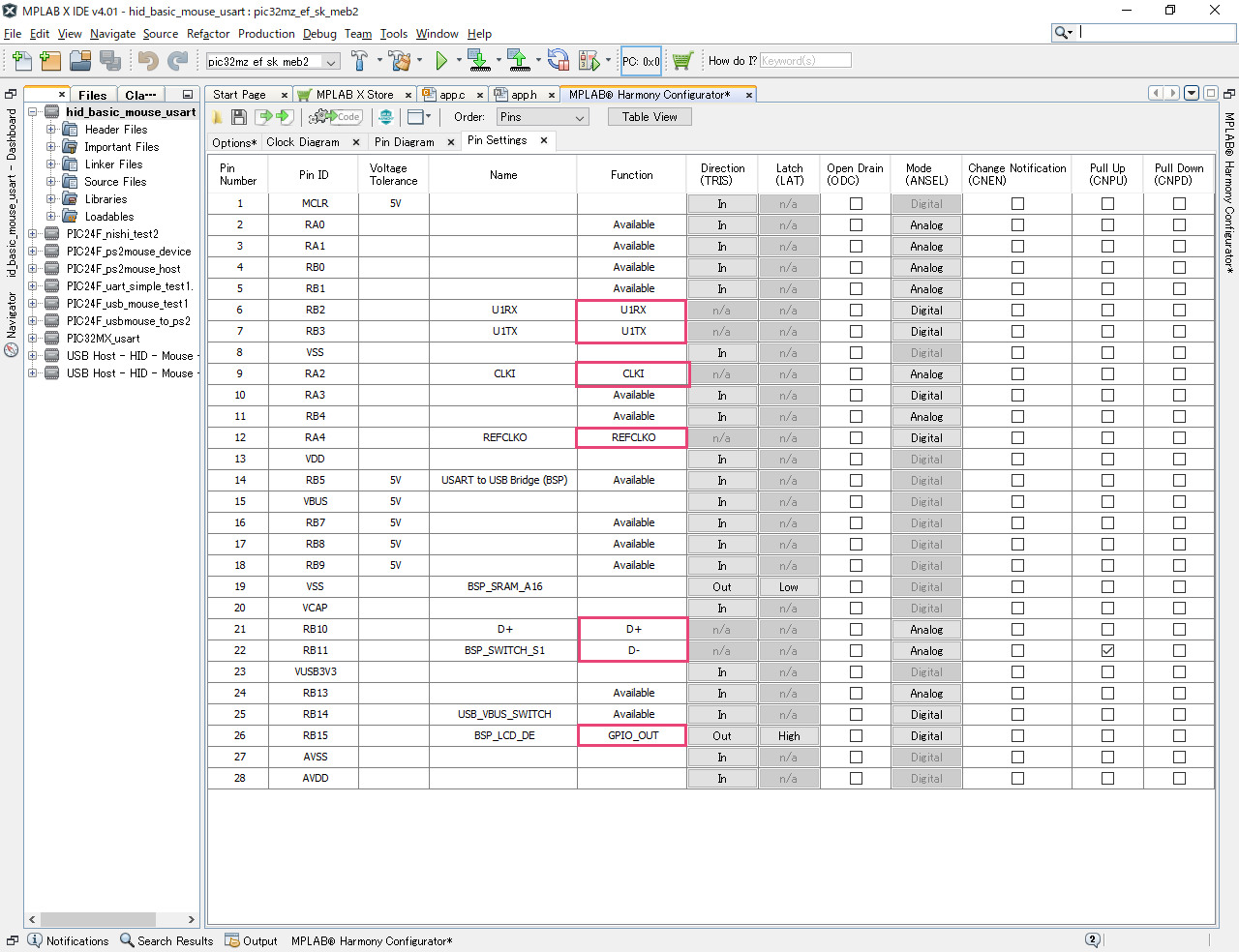Expand the PIC32MX_usart project node
Viewport: 1239px width, 952px height.
coord(33,338)
